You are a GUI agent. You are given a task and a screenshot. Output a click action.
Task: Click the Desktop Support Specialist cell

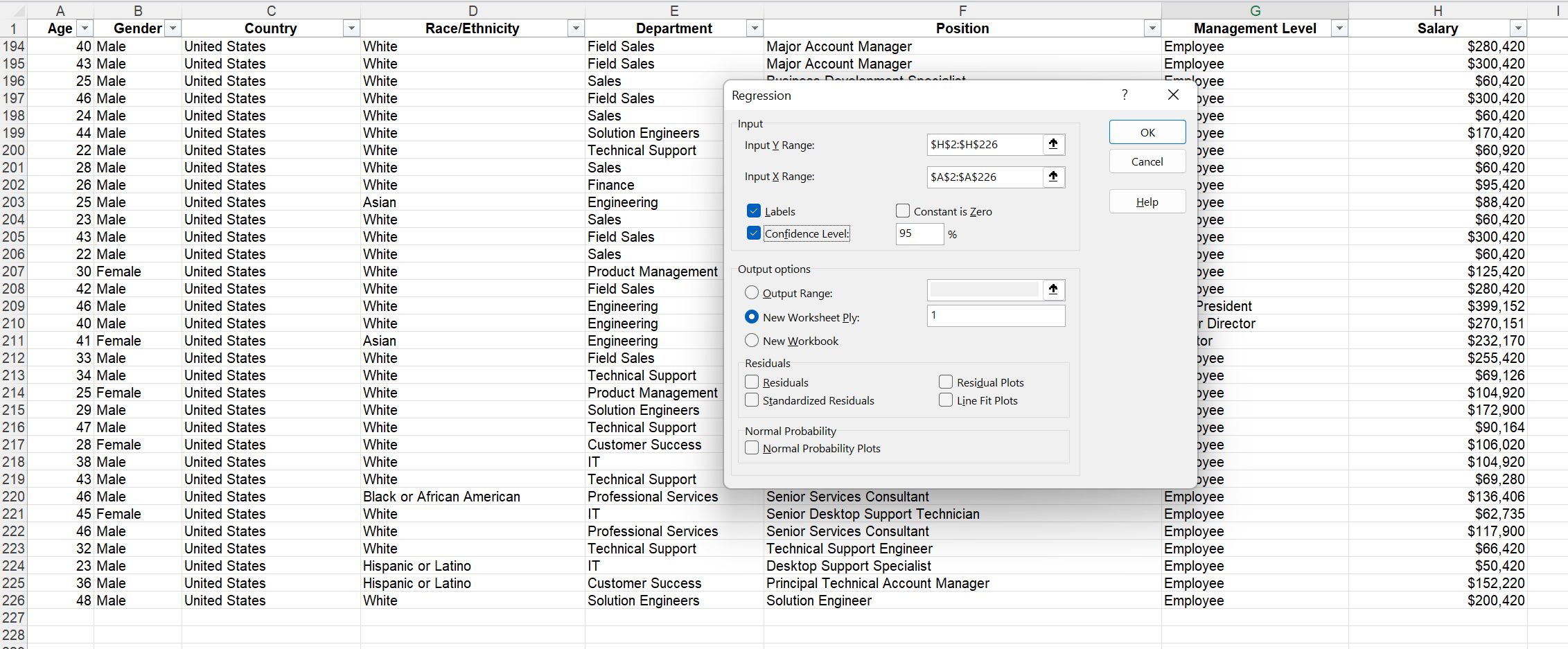tap(962, 566)
